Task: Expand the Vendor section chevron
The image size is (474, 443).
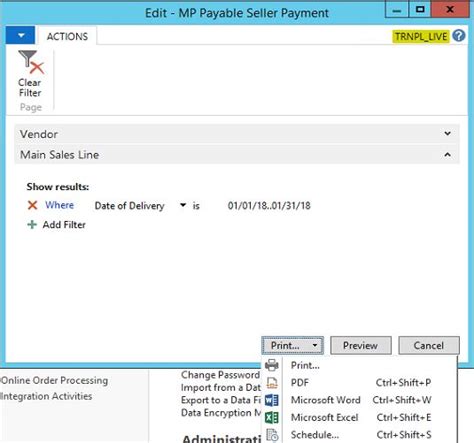Action: (x=447, y=134)
